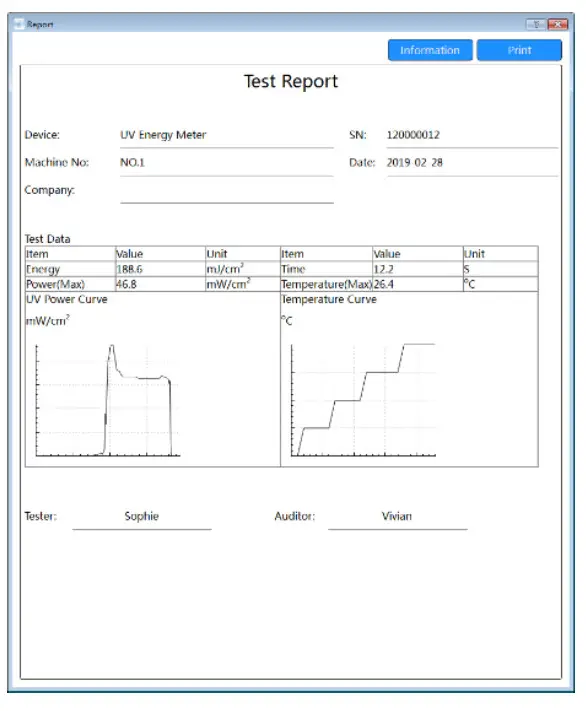Click the °C axis label above temperature chart
Screen dimensions: 586x711
coord(287,321)
